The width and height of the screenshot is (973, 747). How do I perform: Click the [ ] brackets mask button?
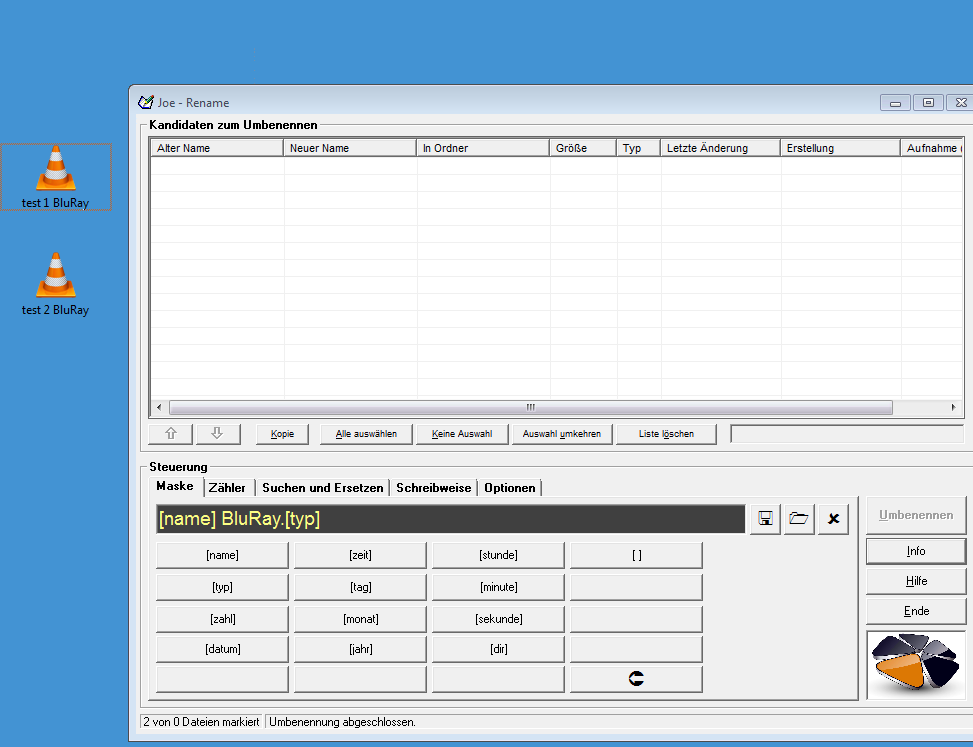pos(636,555)
